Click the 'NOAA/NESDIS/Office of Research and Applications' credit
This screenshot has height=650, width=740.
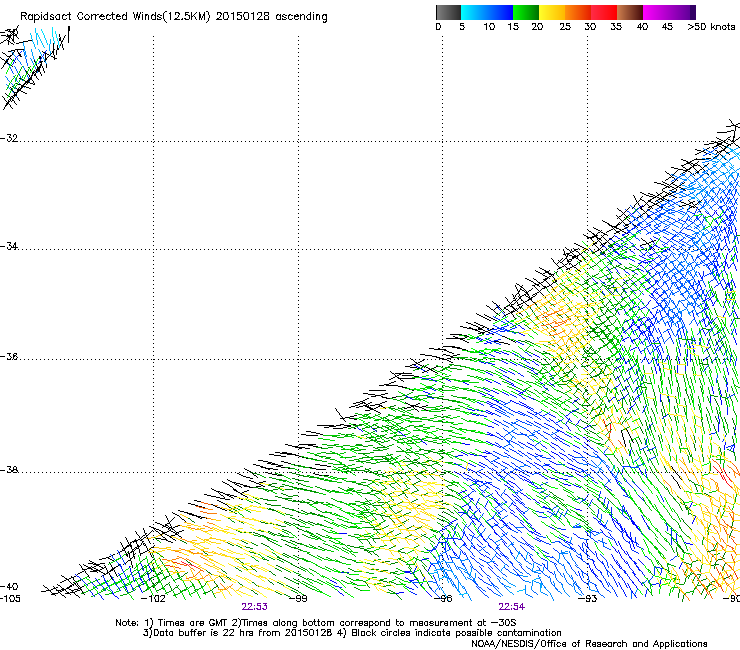coord(589,644)
